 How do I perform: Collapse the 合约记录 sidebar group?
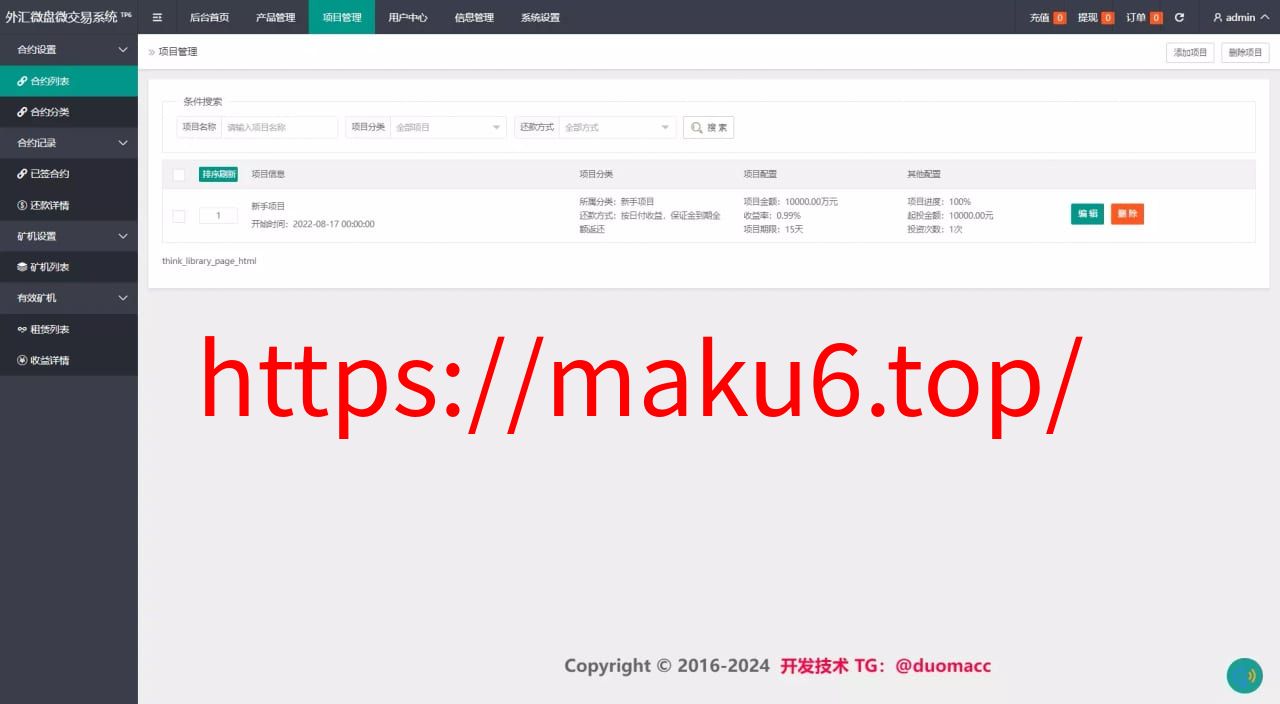click(69, 143)
